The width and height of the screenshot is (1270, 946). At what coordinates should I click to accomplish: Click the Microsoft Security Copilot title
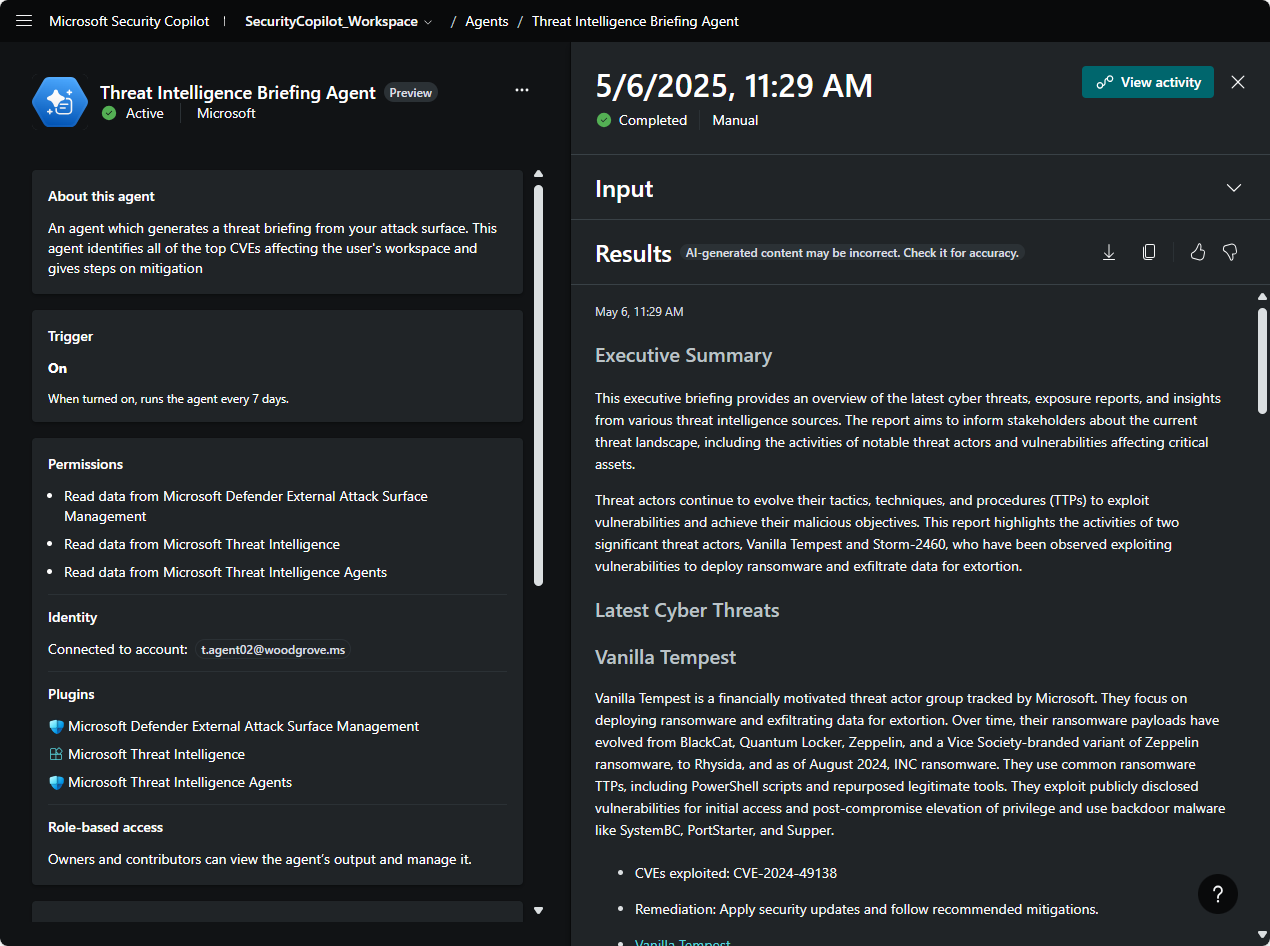click(x=129, y=21)
